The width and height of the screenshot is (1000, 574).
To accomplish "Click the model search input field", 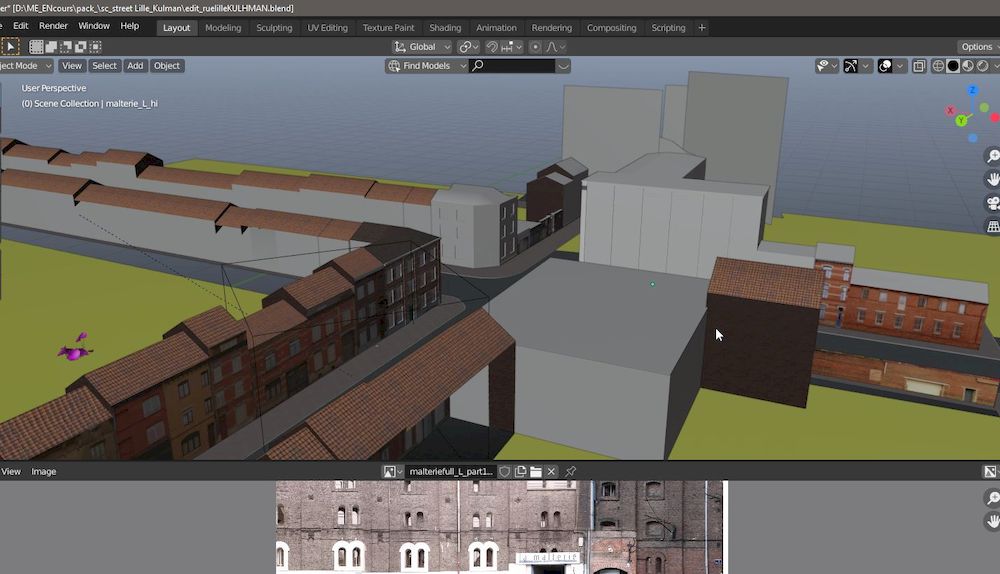I will (x=519, y=66).
